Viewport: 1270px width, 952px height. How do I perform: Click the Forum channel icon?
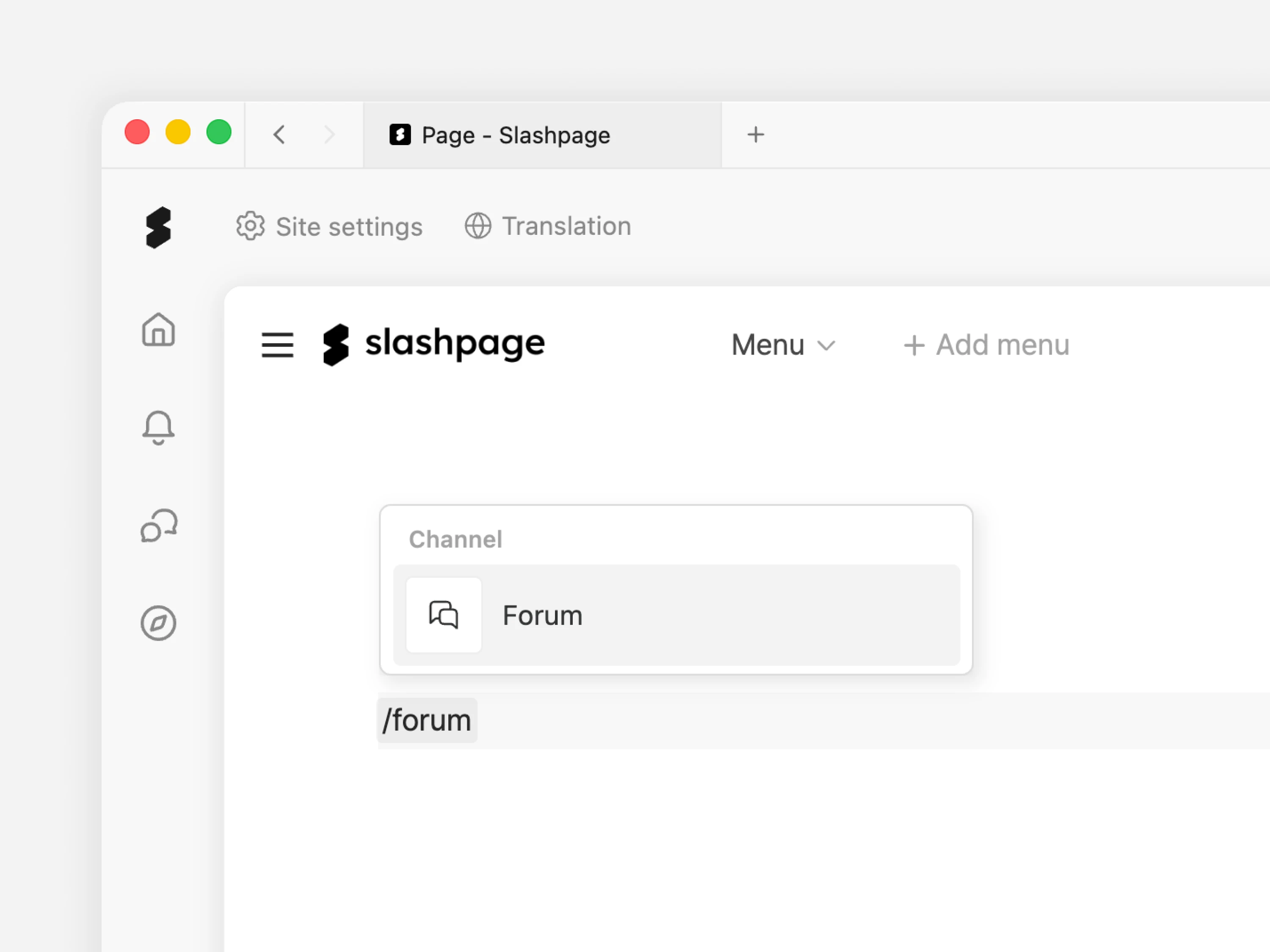[x=444, y=615]
